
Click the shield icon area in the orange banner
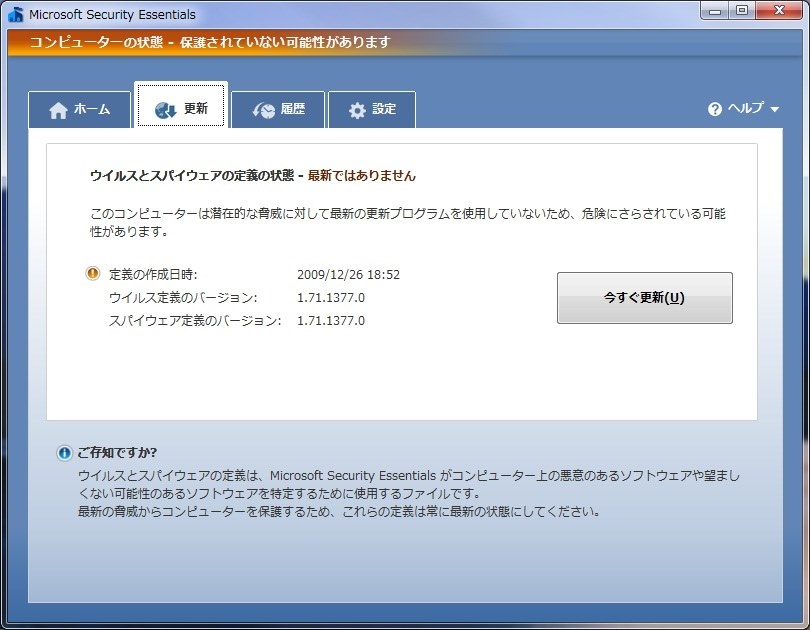click(x=18, y=41)
